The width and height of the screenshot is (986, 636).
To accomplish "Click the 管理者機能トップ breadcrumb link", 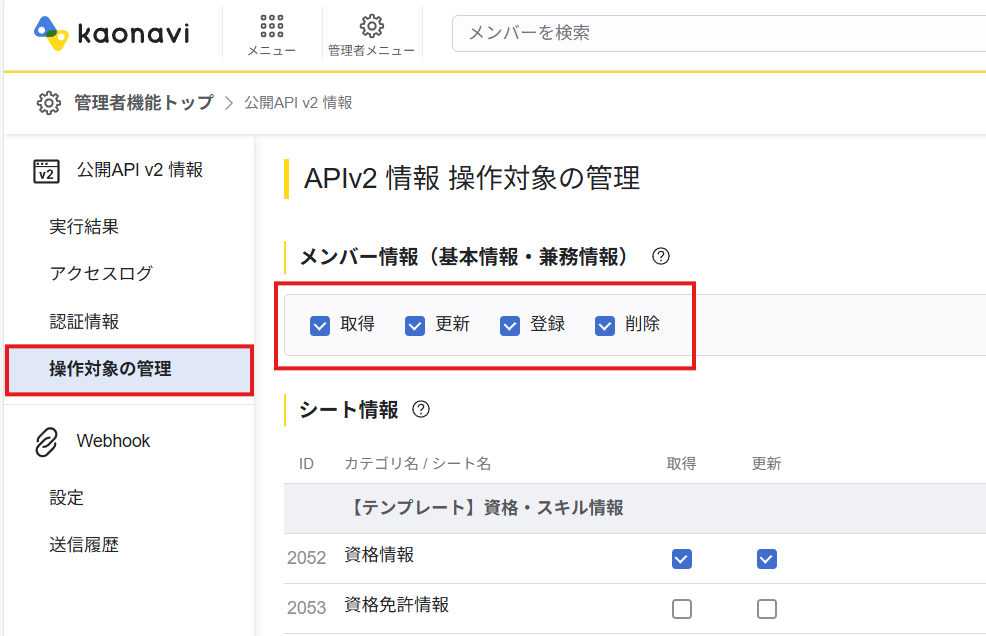I will (143, 103).
